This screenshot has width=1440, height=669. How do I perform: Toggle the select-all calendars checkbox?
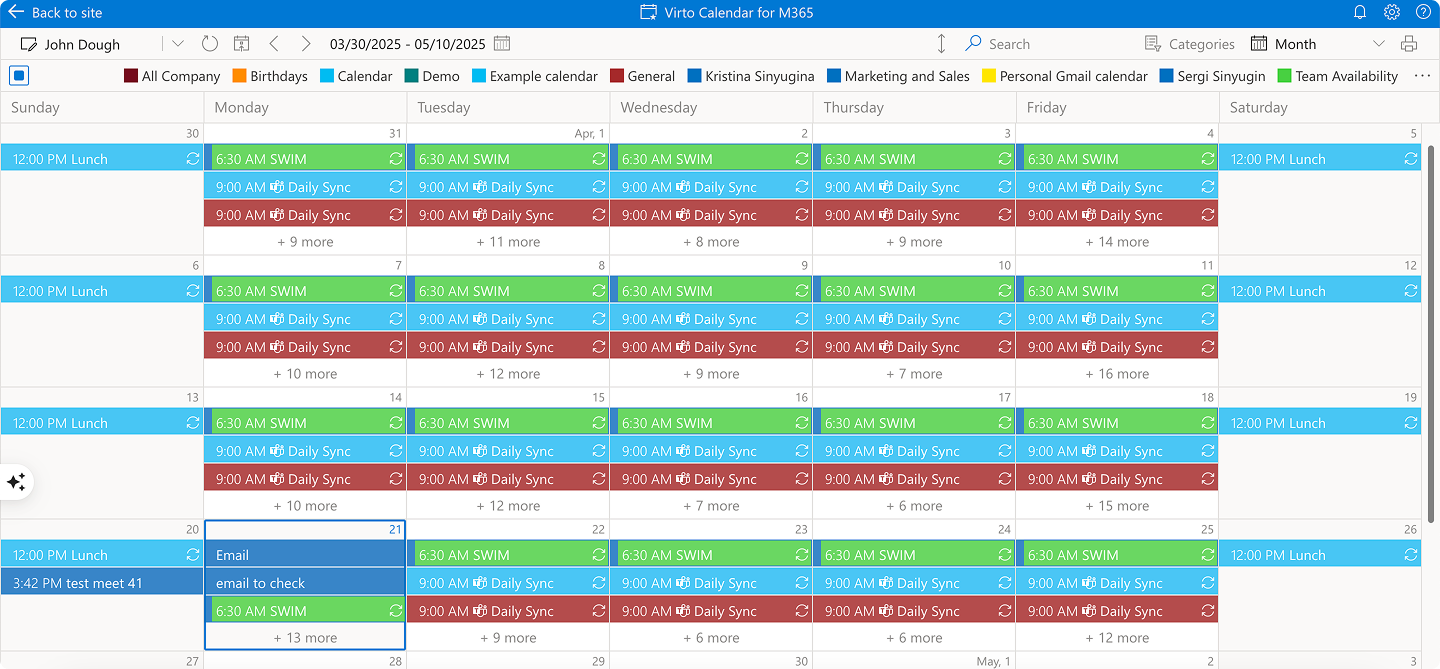tap(18, 76)
